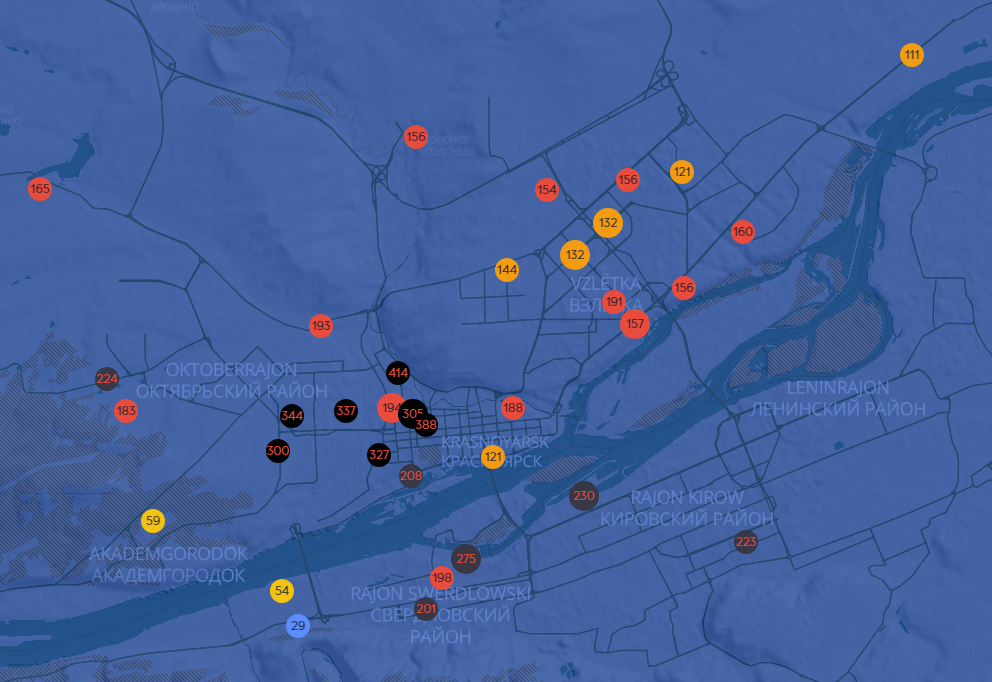Viewport: 992px width, 682px height.
Task: Select the black 327 marker
Action: 379,455
